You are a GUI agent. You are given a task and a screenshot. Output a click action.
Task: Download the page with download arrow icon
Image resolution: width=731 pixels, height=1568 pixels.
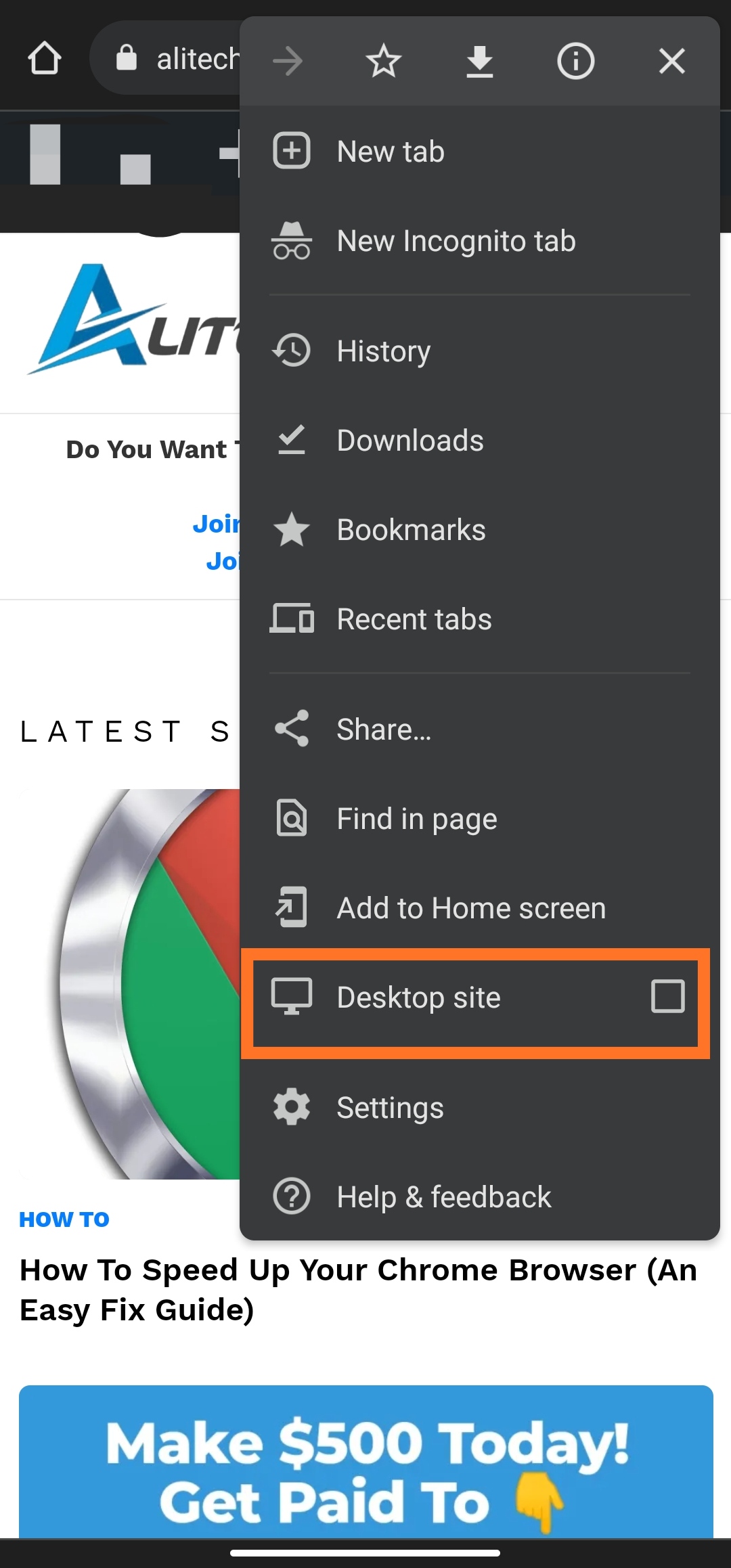[x=480, y=61]
